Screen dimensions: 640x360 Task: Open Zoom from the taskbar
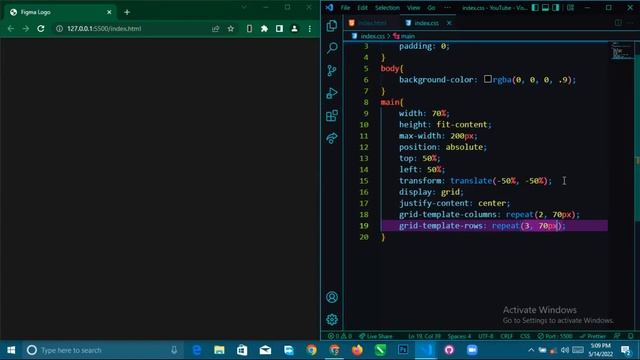click(472, 350)
